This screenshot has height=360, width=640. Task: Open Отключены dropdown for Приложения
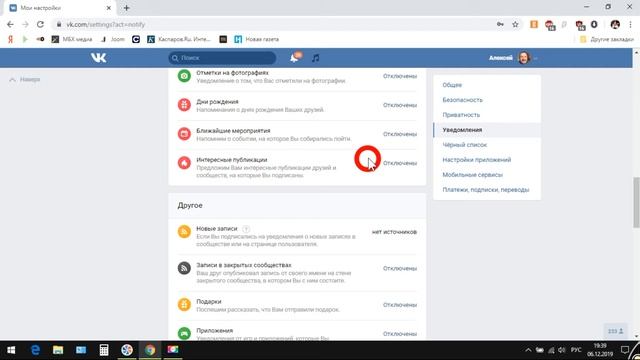[x=400, y=333]
